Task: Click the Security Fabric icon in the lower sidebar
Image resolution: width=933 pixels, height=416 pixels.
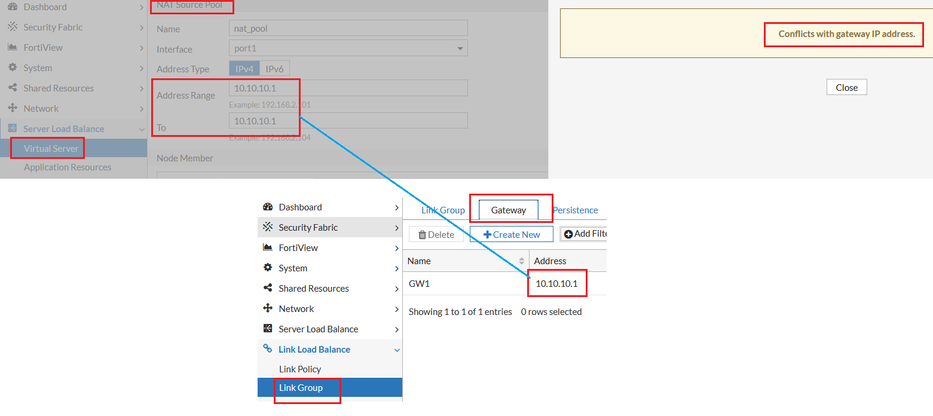Action: pos(268,227)
